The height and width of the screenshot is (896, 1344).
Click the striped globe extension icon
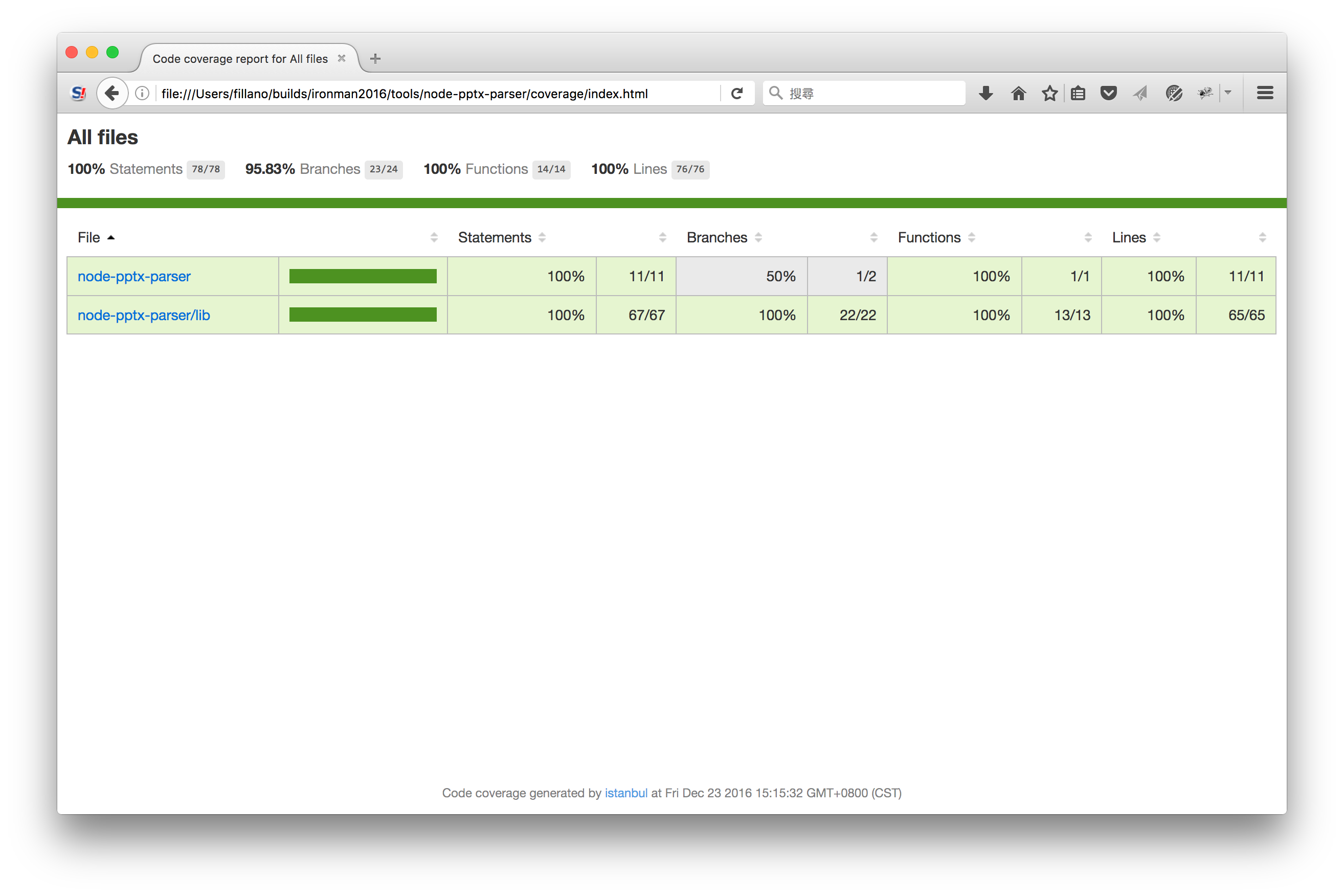pos(1174,93)
